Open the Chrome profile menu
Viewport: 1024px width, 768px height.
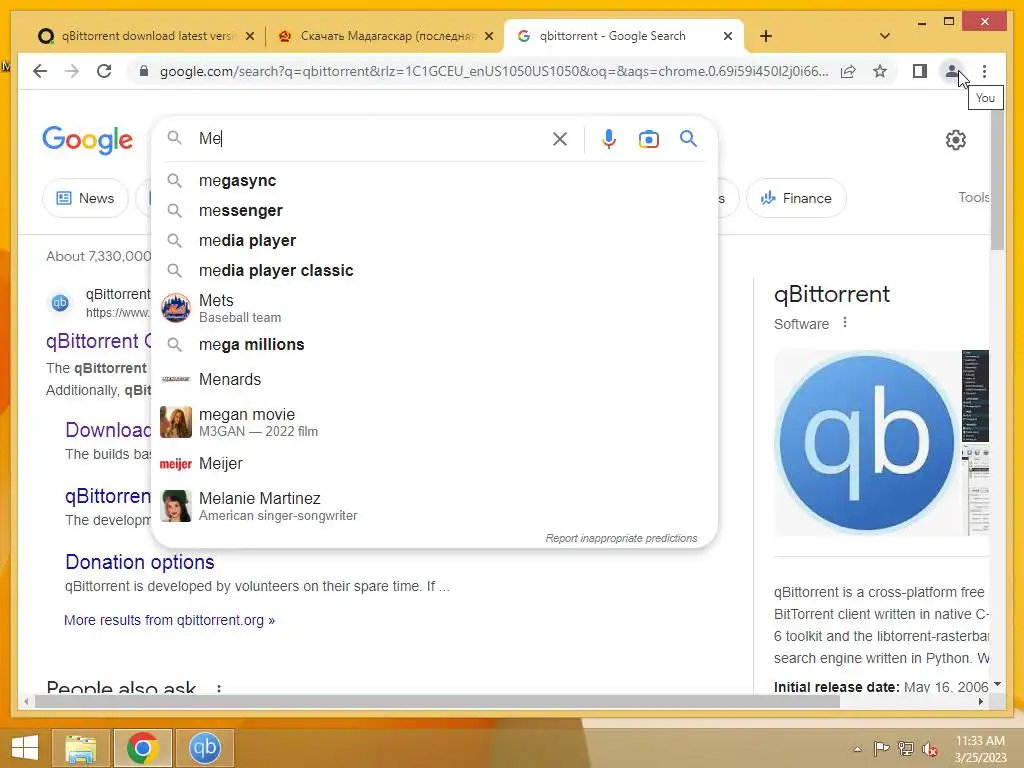[x=952, y=71]
